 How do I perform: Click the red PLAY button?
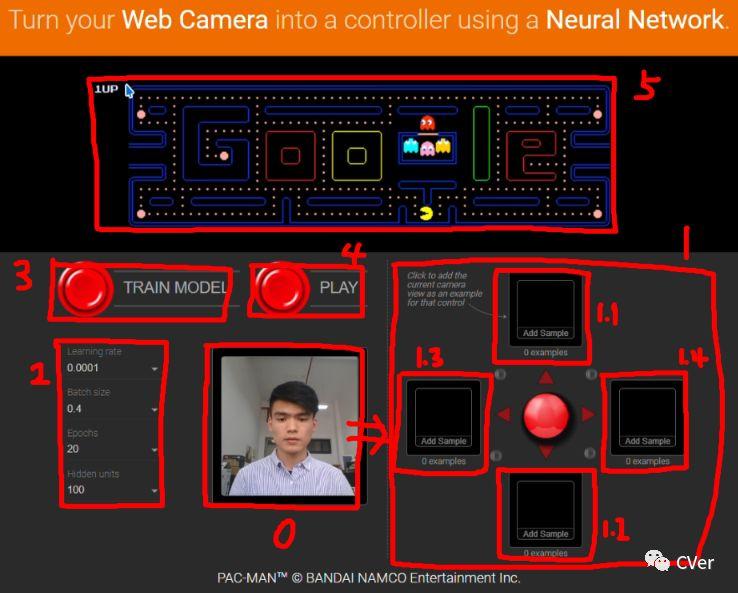[282, 288]
